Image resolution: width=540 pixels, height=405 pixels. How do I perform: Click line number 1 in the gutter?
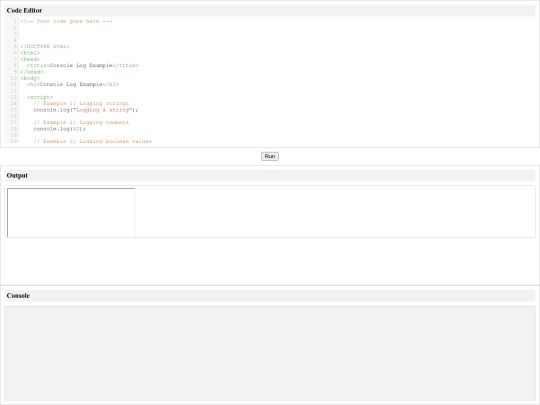point(15,21)
